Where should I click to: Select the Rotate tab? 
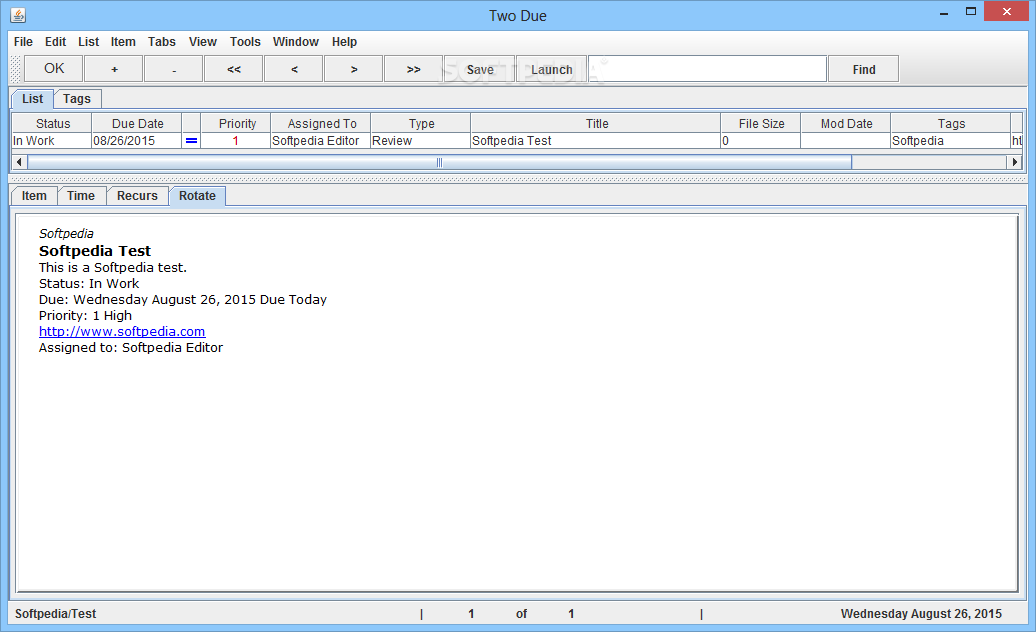pos(197,195)
